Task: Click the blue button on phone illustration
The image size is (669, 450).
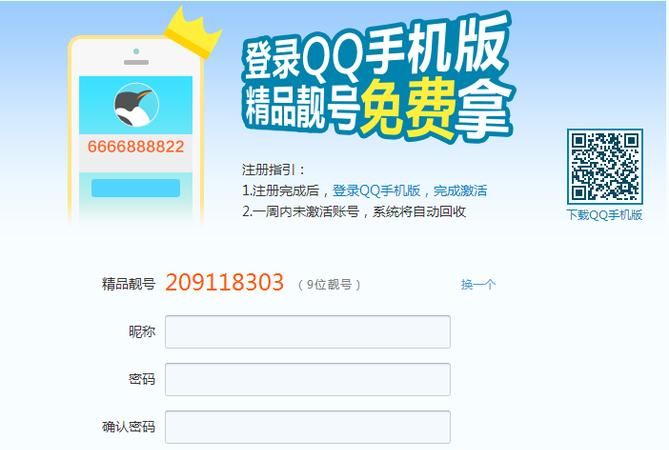Action: (136, 188)
